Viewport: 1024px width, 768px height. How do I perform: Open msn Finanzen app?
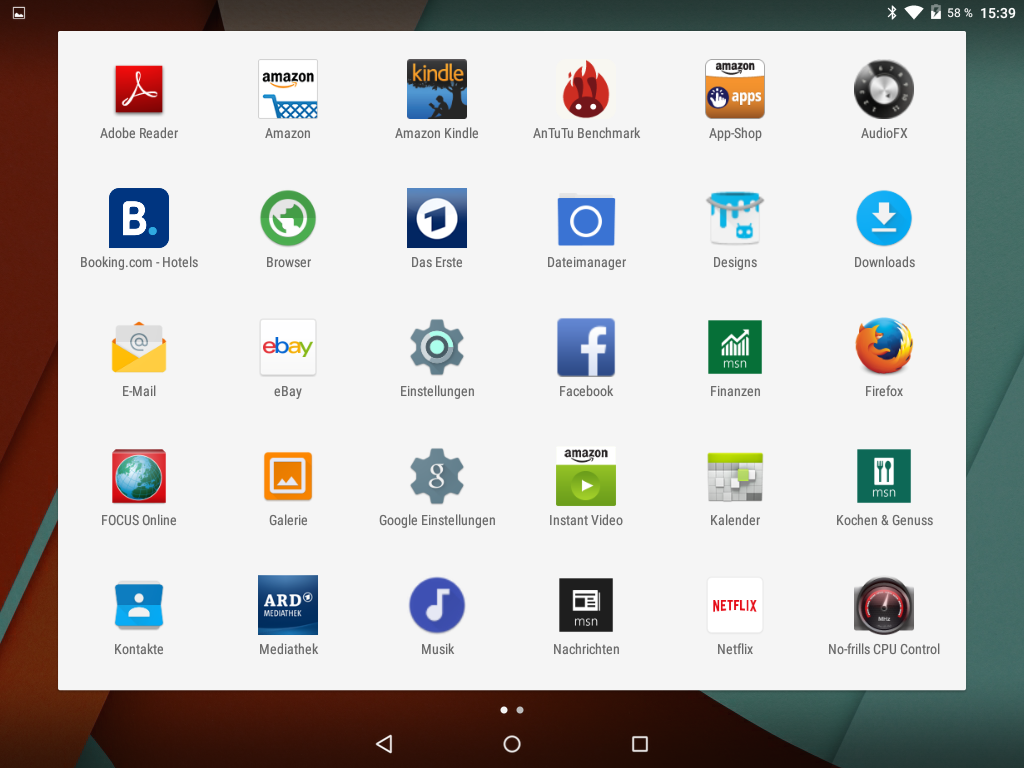tap(735, 347)
